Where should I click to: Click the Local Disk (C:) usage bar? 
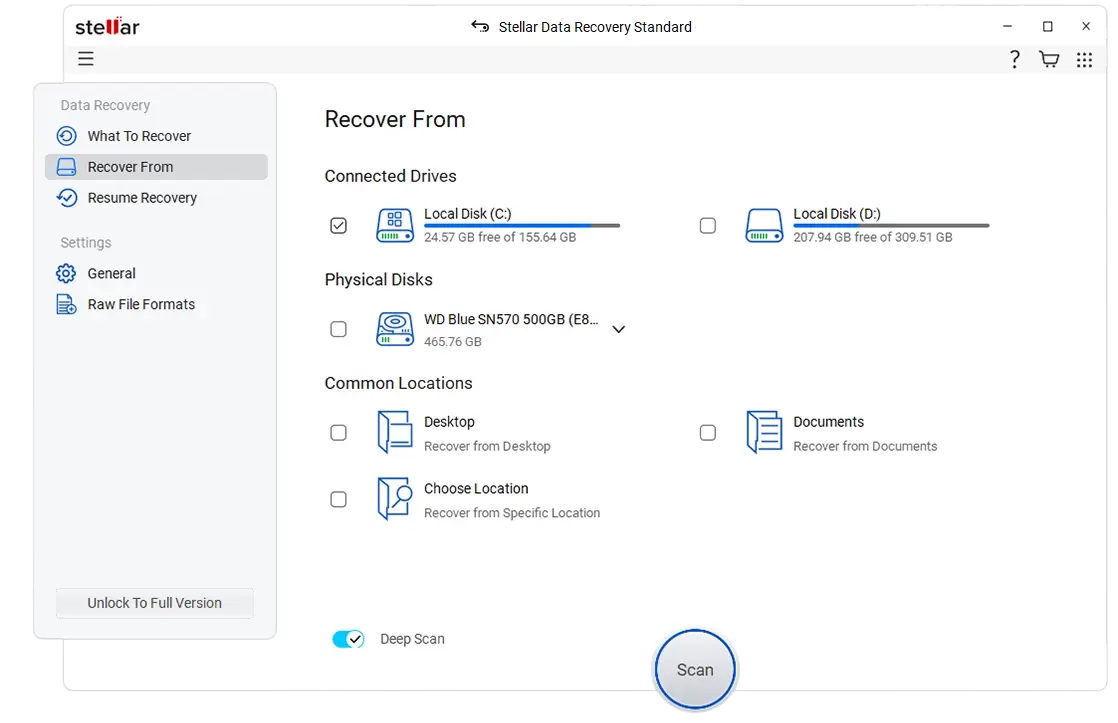pyautogui.click(x=521, y=226)
